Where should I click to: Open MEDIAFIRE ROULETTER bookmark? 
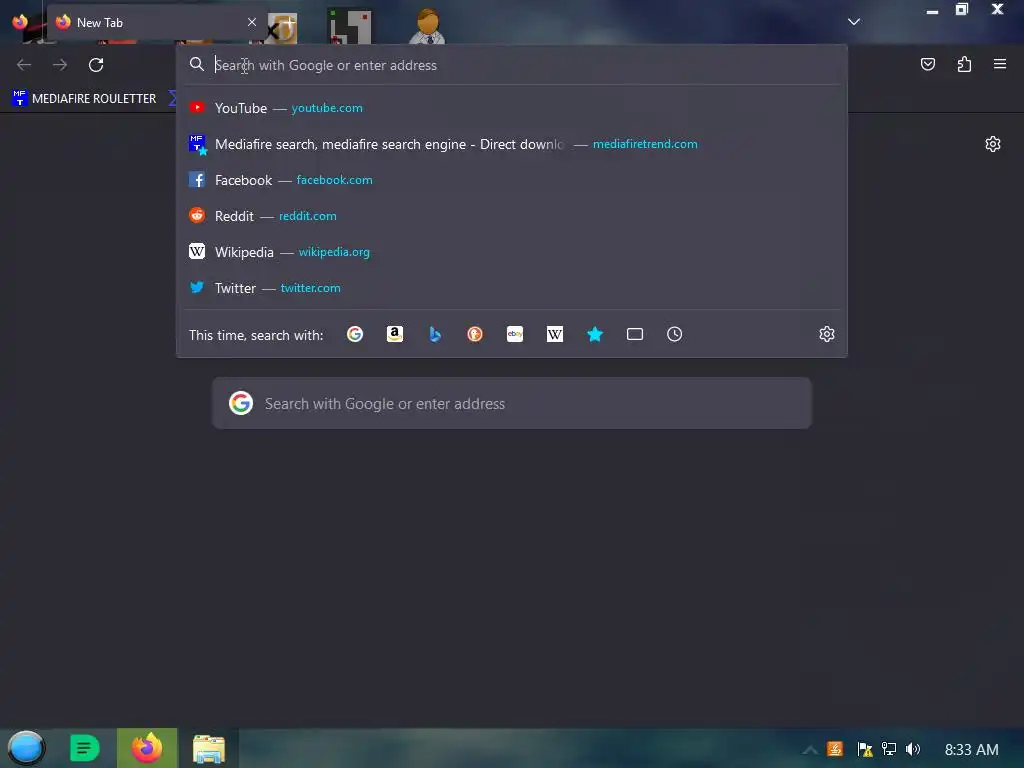click(84, 99)
